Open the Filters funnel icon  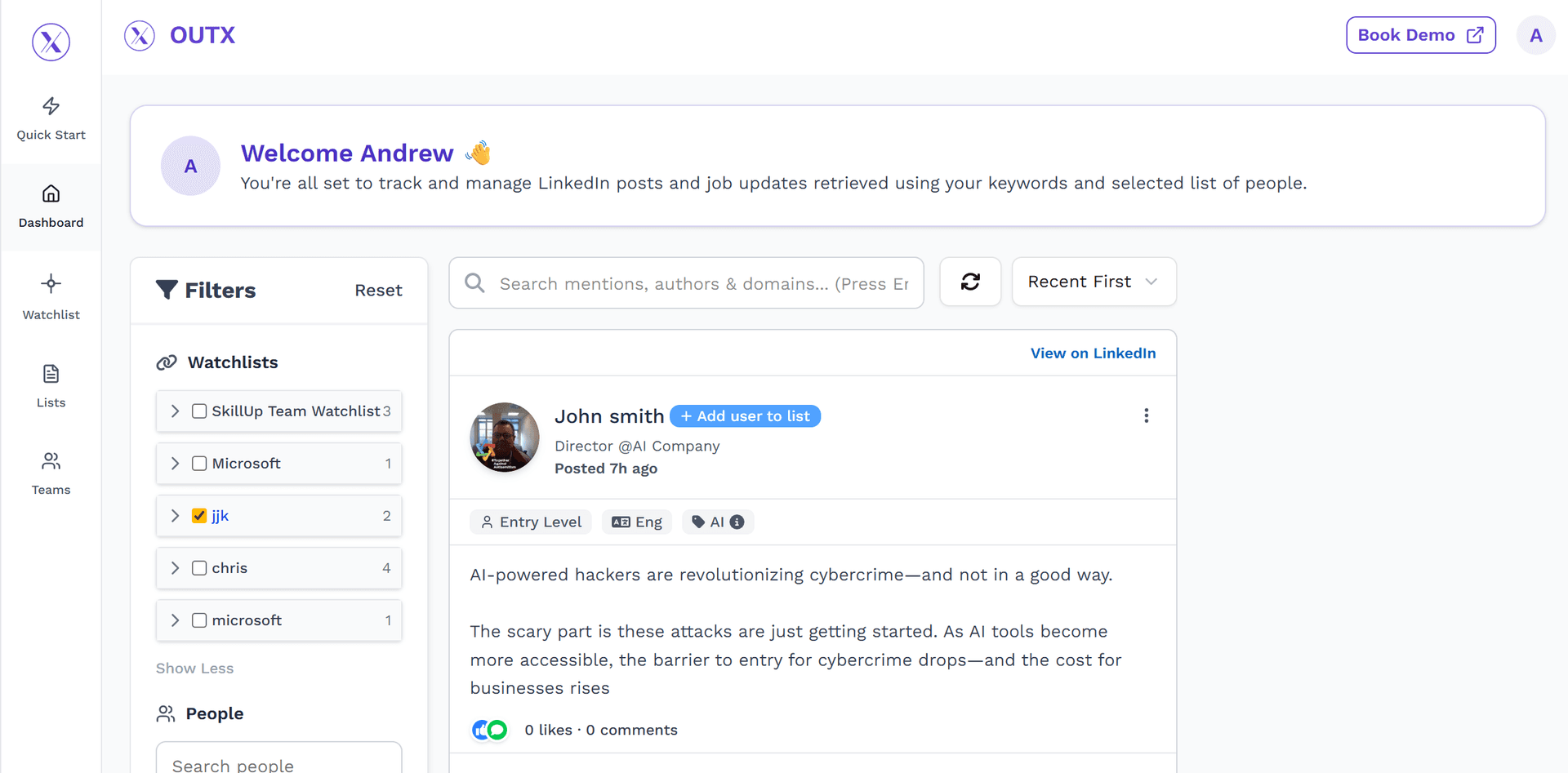pos(167,290)
